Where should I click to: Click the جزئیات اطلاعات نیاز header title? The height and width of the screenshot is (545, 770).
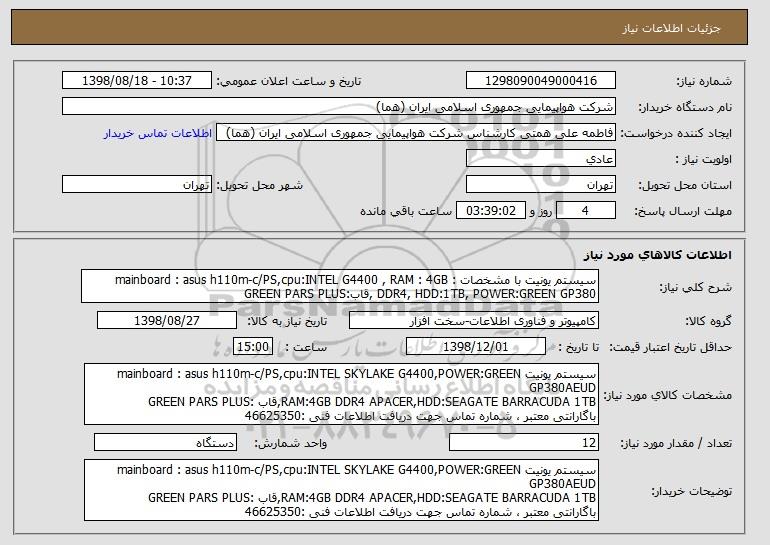click(x=672, y=28)
